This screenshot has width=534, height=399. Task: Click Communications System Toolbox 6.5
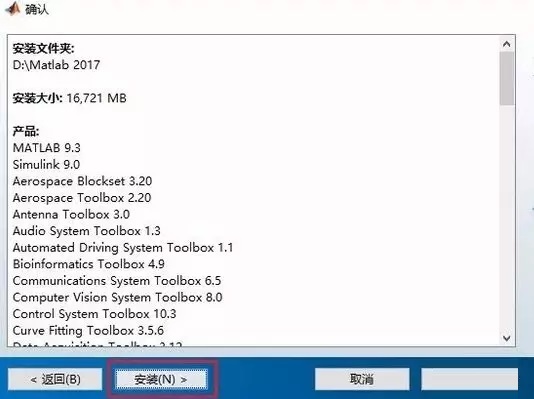click(x=117, y=281)
